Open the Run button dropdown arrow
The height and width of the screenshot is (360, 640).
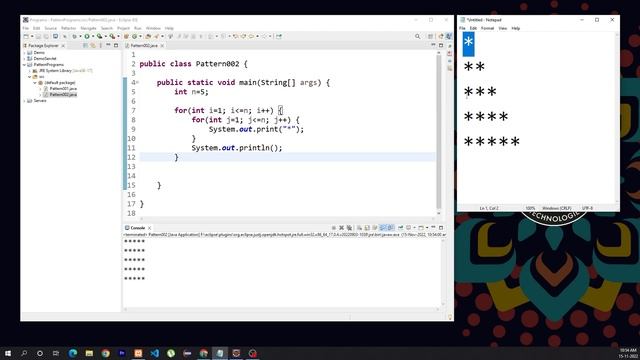pyautogui.click(x=93, y=36)
